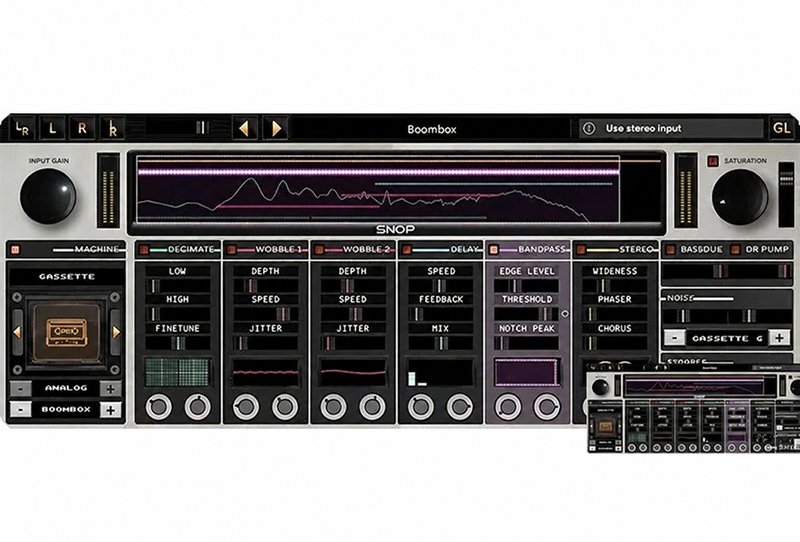Click the Input Gain knob
Viewport: 800px width, 542px height.
[x=48, y=196]
